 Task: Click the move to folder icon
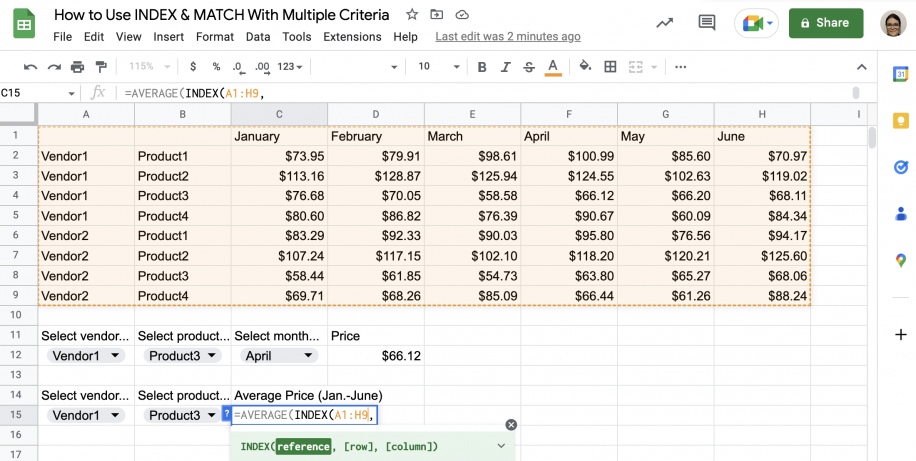[x=436, y=15]
